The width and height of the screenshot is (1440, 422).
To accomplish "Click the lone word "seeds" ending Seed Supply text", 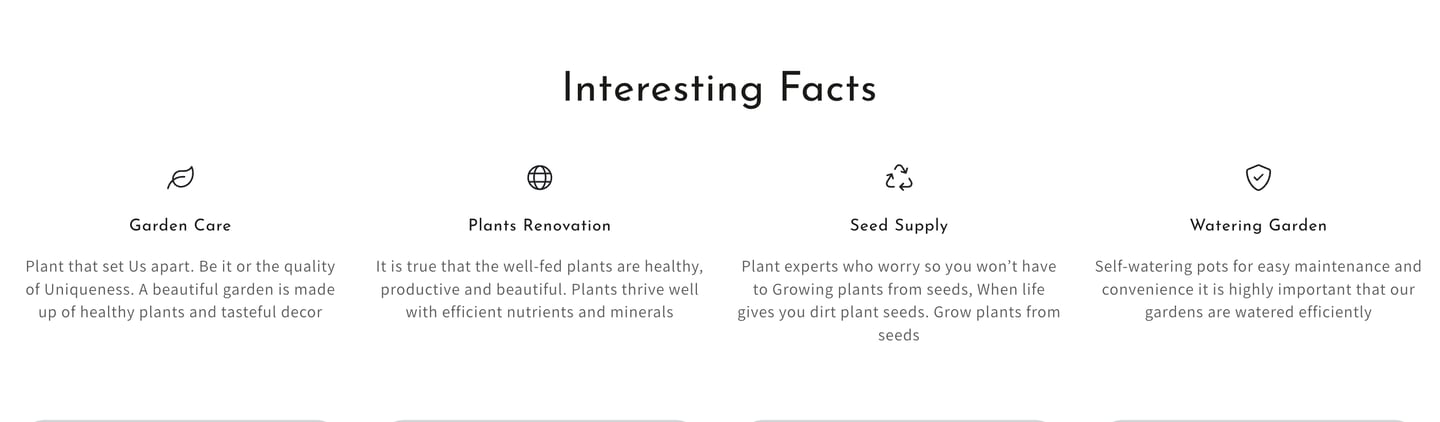I will tap(899, 335).
